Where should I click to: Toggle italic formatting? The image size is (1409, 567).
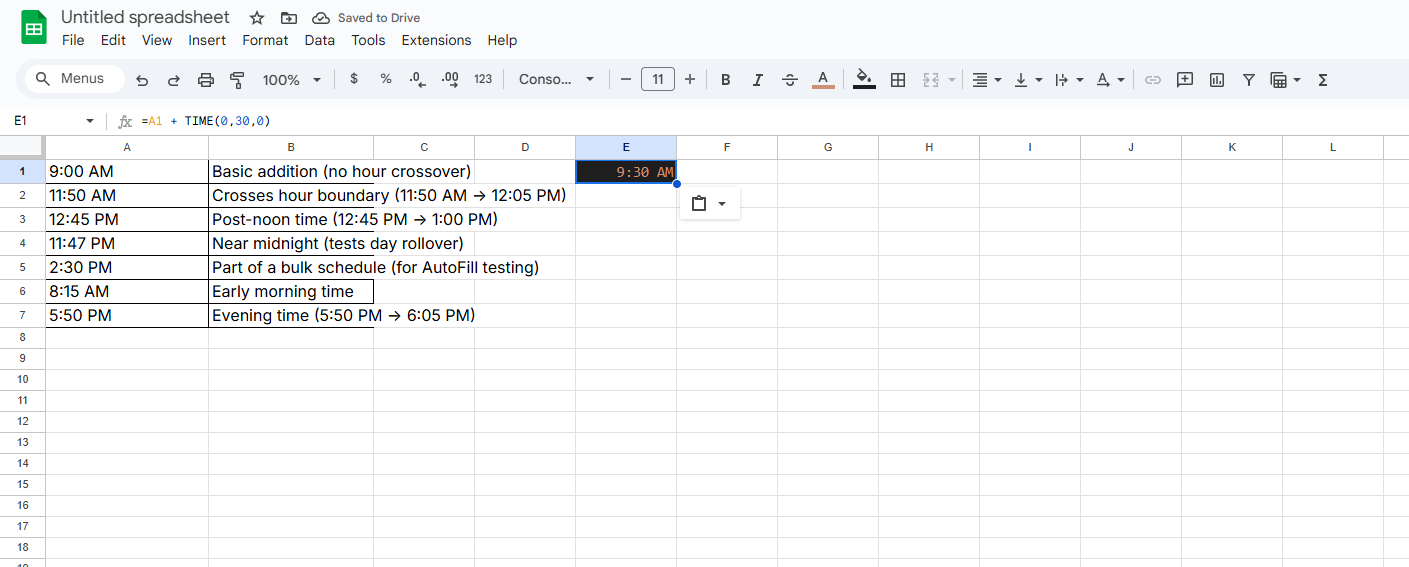point(758,80)
